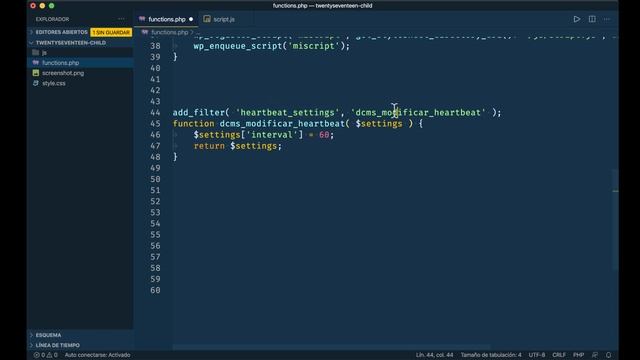
Task: Click the horizontal scrollbar below the editor
Action: [x=331, y=347]
